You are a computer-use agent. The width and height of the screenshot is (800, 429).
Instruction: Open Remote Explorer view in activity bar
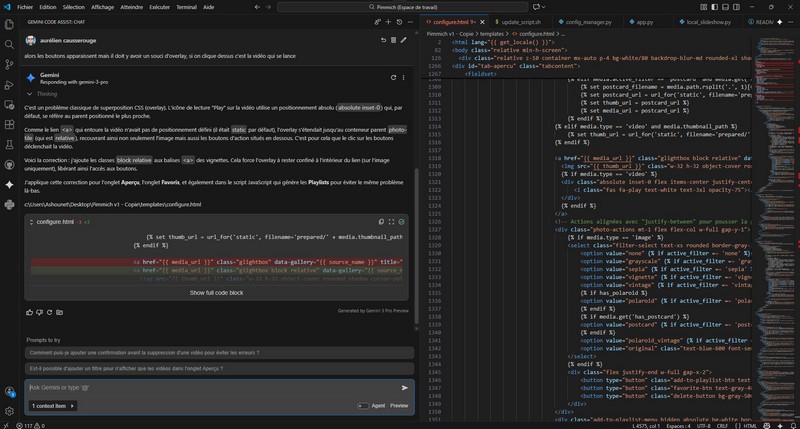click(x=9, y=105)
